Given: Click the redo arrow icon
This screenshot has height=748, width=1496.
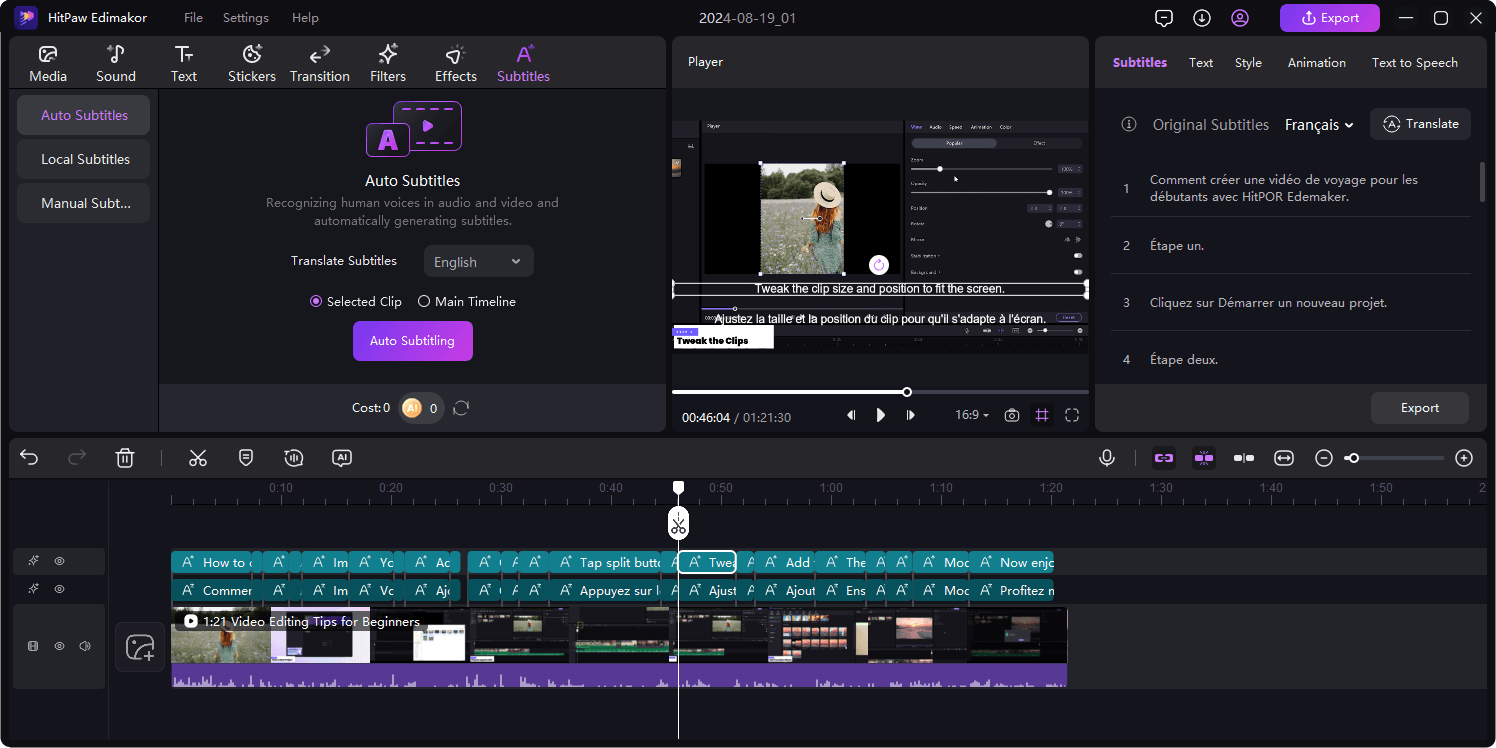Looking at the screenshot, I should [x=77, y=458].
